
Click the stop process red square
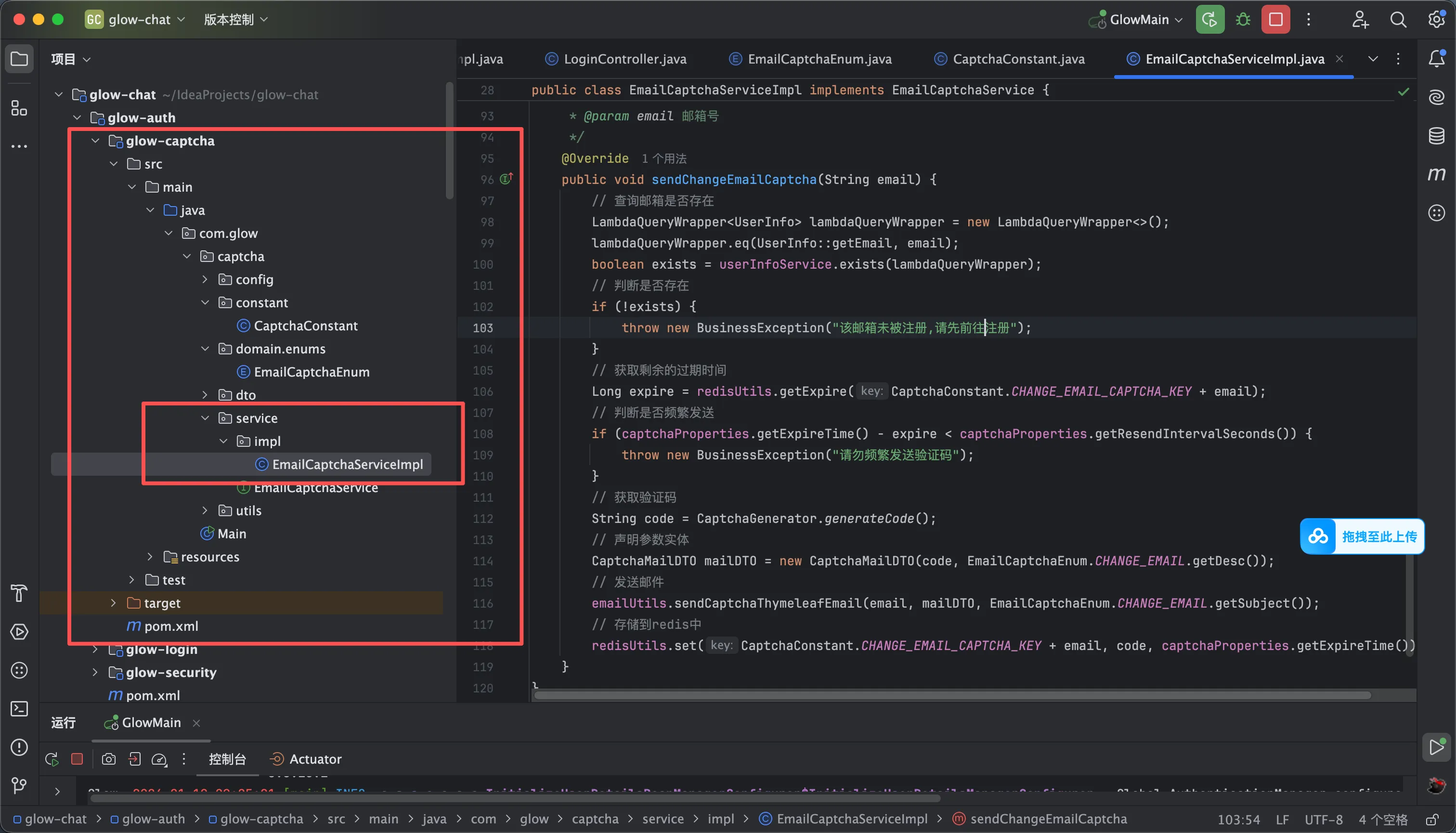pyautogui.click(x=1275, y=19)
